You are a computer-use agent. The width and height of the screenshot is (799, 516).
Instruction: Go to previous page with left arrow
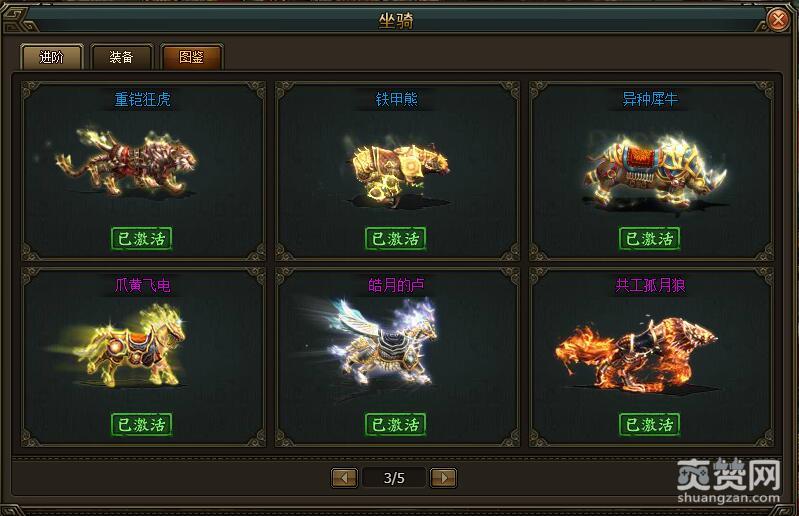(x=344, y=478)
